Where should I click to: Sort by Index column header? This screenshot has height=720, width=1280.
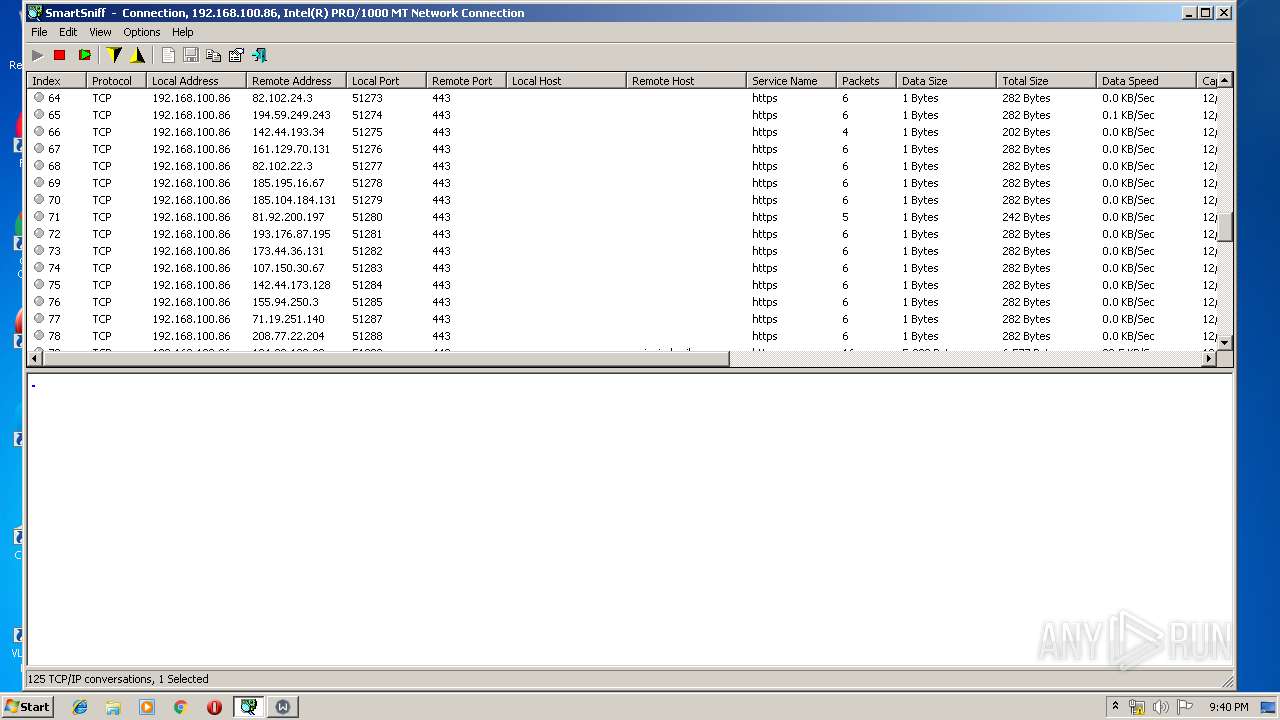[57, 81]
